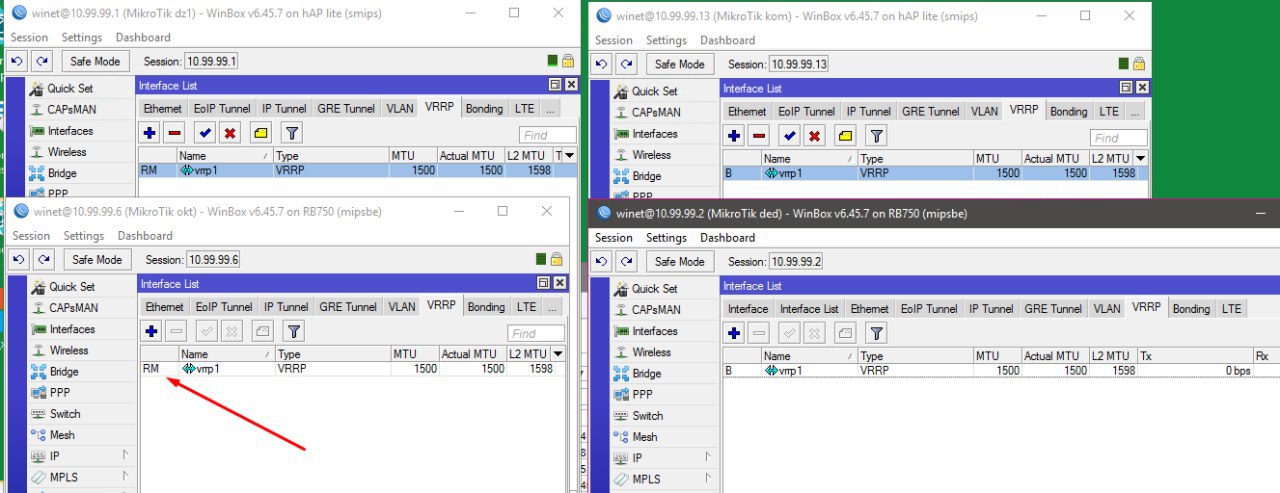This screenshot has width=1280, height=493.
Task: Sort by Name column in okt window
Action: (226, 354)
